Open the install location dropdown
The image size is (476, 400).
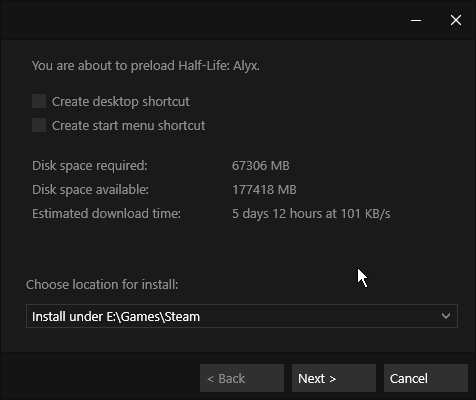pyautogui.click(x=242, y=316)
